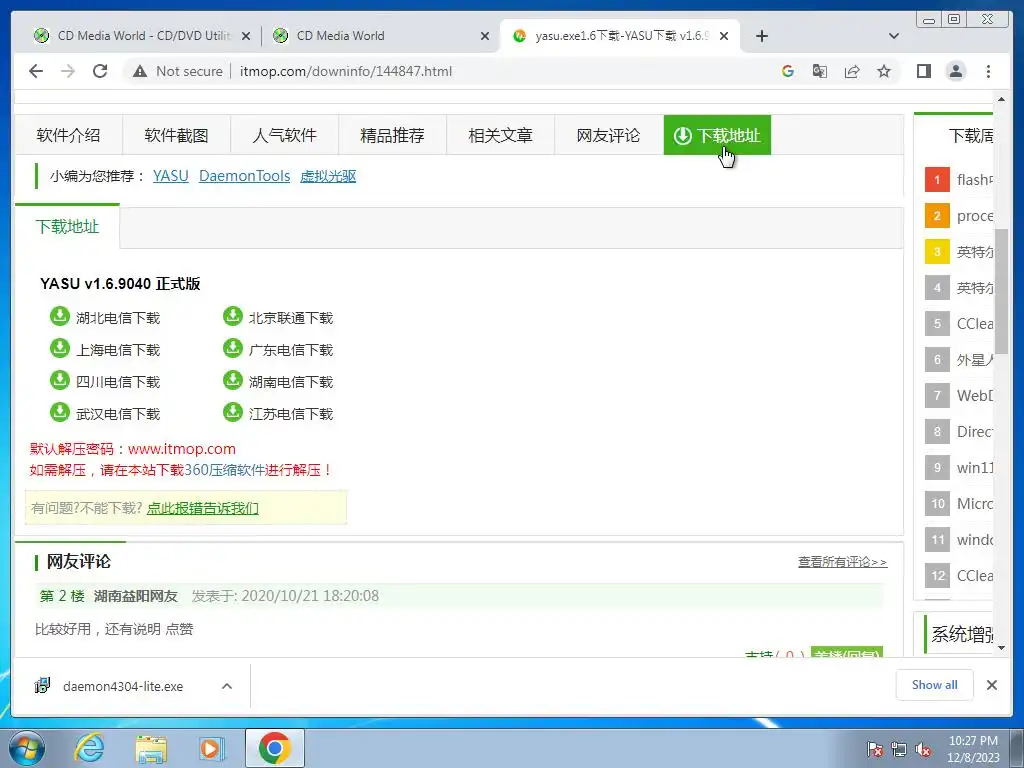The image size is (1024, 768).
Task: Expand the tab search chevron
Action: coord(894,36)
